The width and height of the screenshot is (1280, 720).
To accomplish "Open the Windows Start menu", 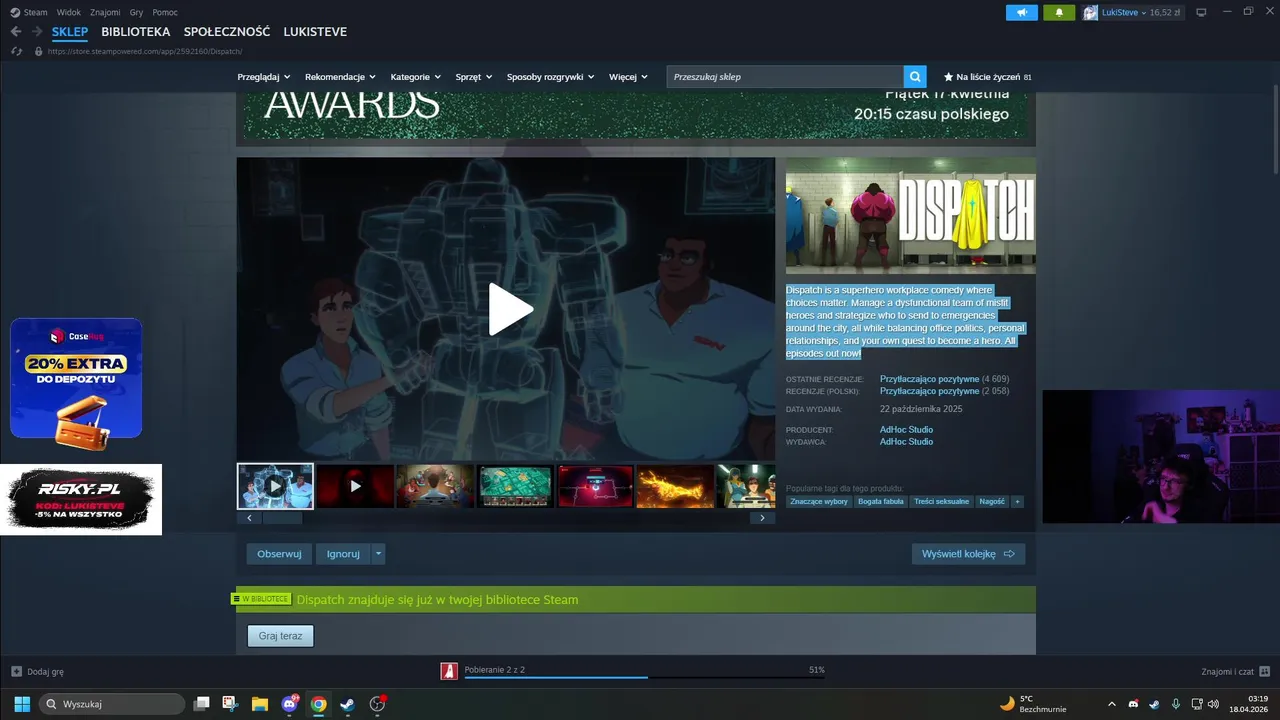I will point(22,704).
